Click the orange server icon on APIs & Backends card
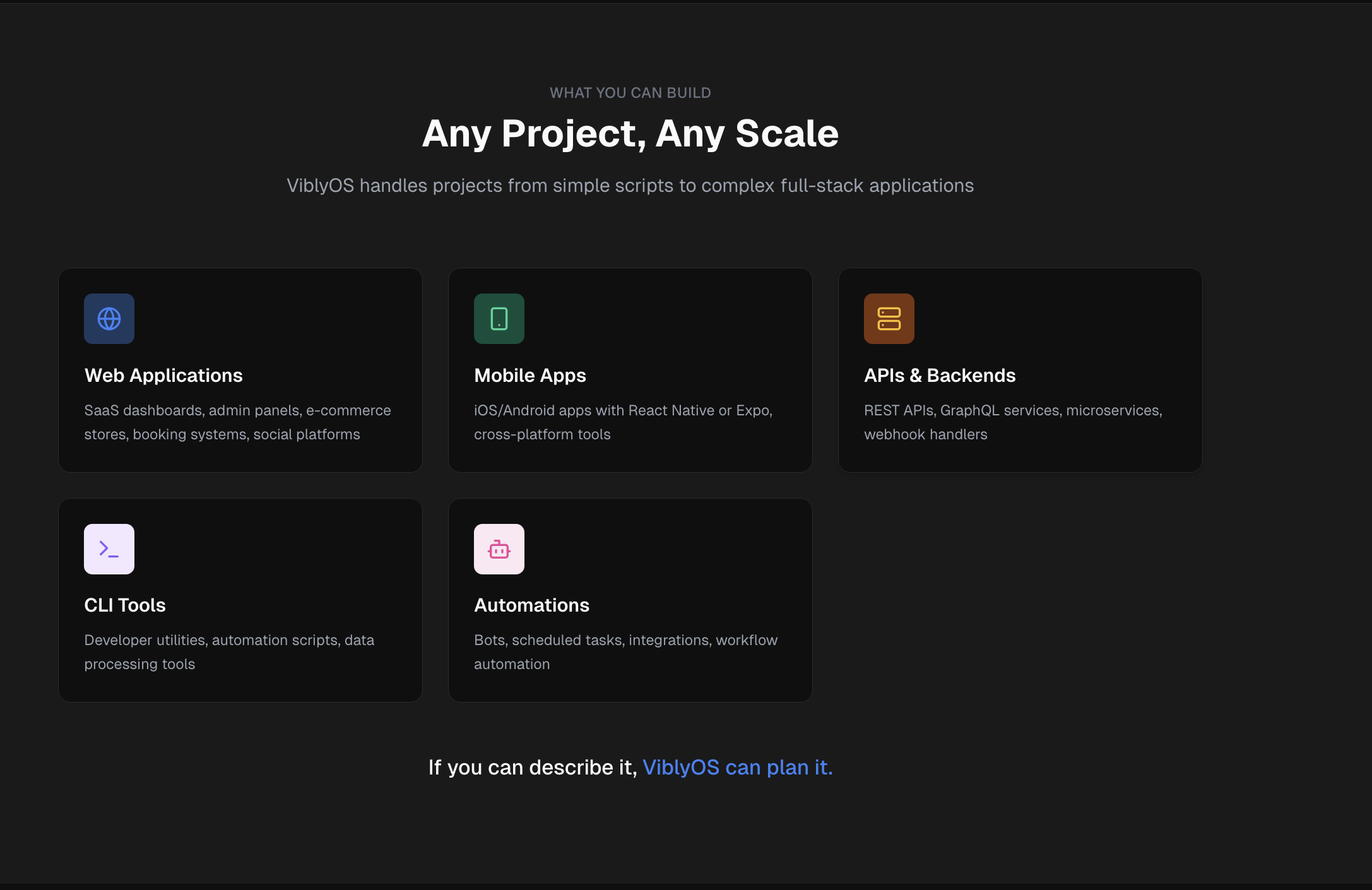Image resolution: width=1372 pixels, height=890 pixels. 889,319
